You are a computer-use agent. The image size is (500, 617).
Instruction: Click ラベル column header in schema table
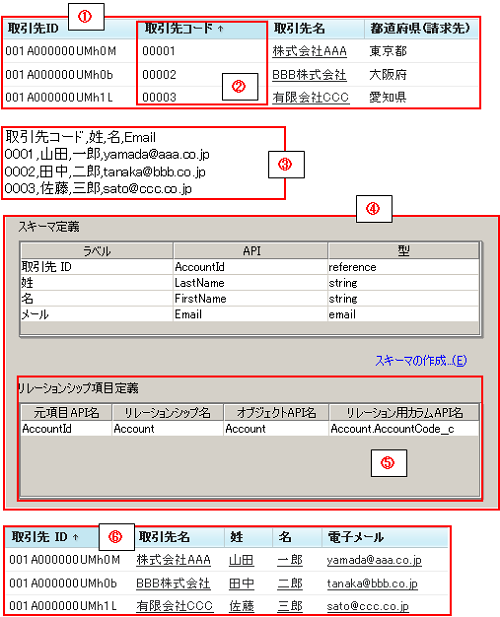[97, 251]
